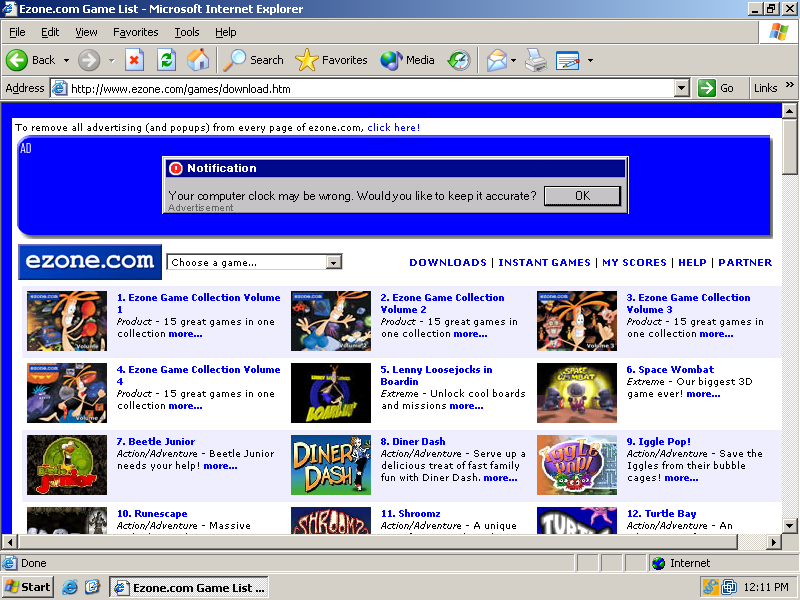Open the Help menu

pyautogui.click(x=226, y=32)
